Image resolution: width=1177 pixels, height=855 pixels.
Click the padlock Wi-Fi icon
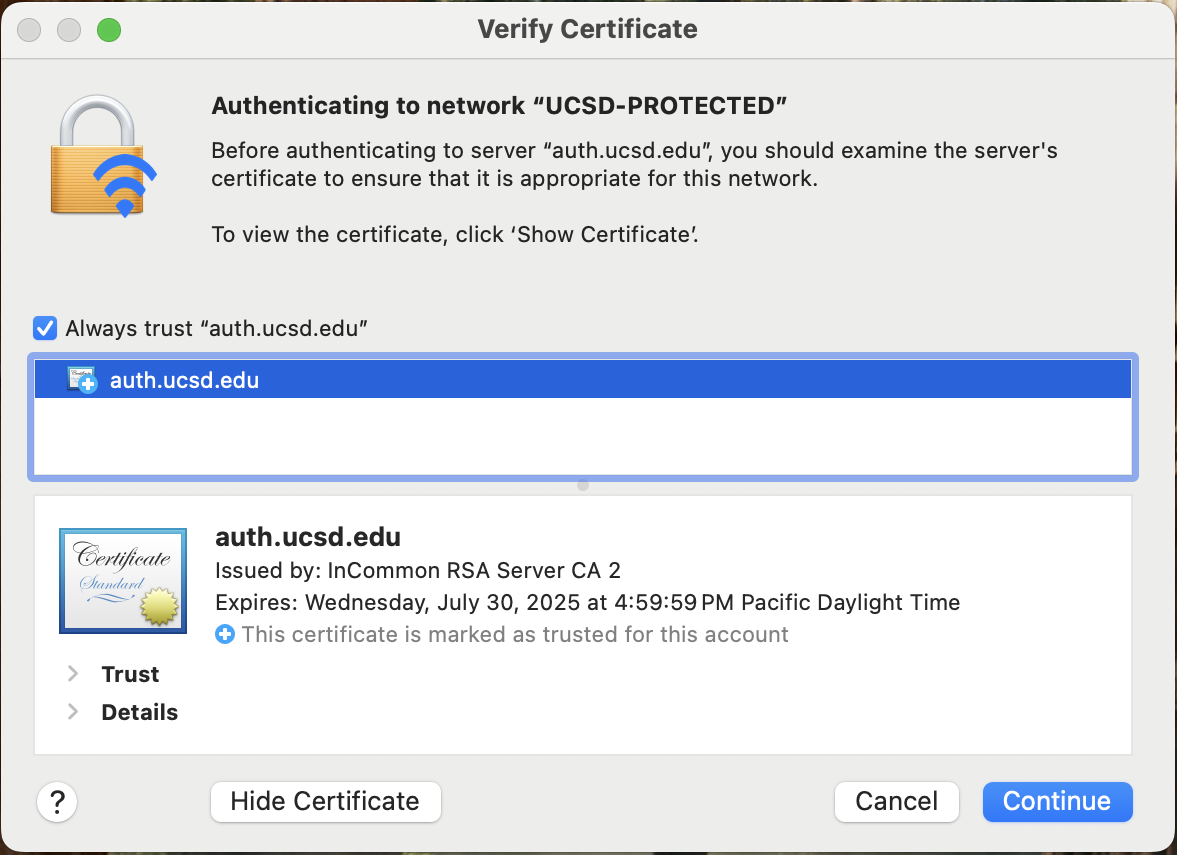click(x=104, y=157)
